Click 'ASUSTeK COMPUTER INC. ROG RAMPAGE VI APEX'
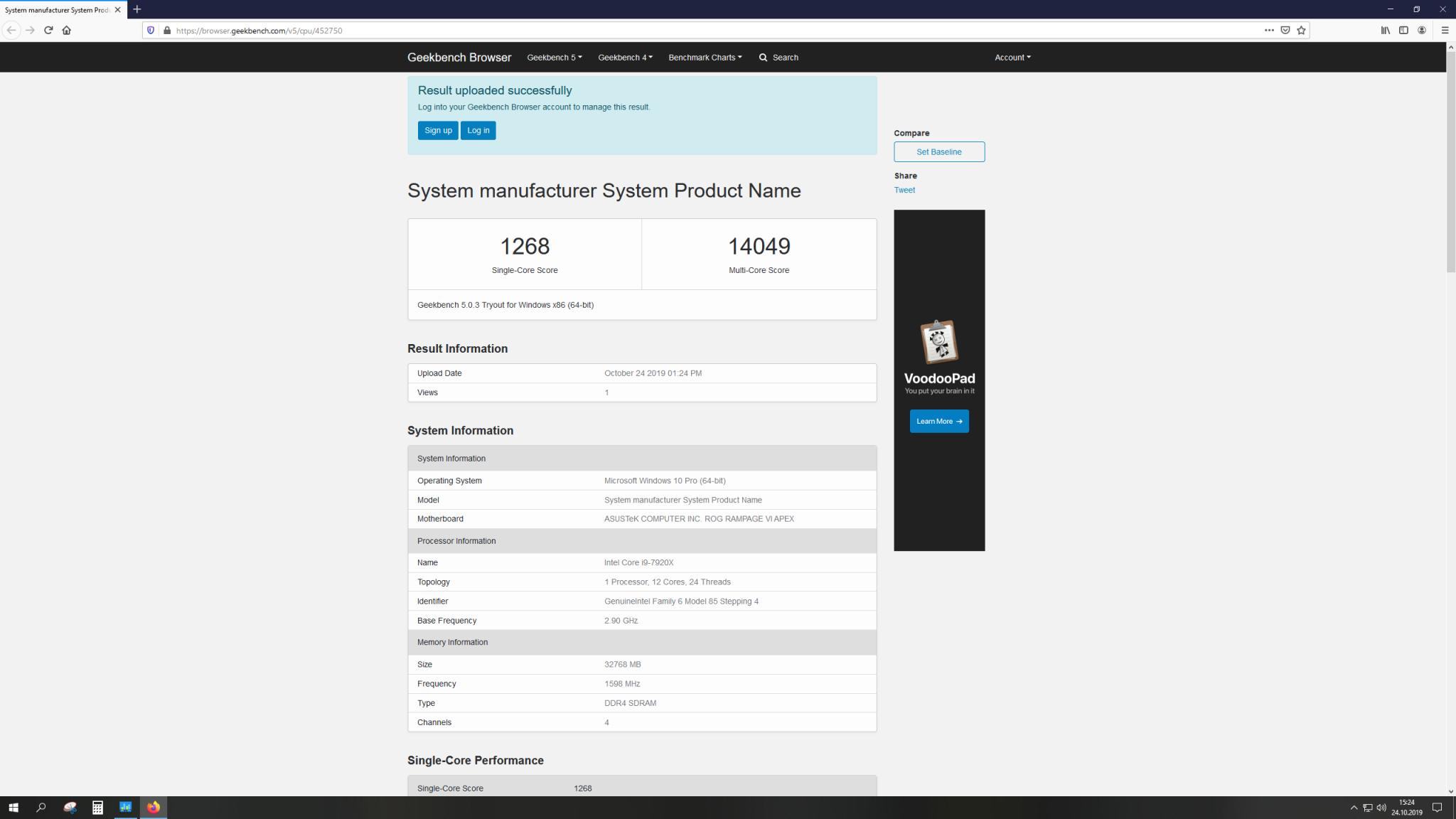 tap(699, 519)
